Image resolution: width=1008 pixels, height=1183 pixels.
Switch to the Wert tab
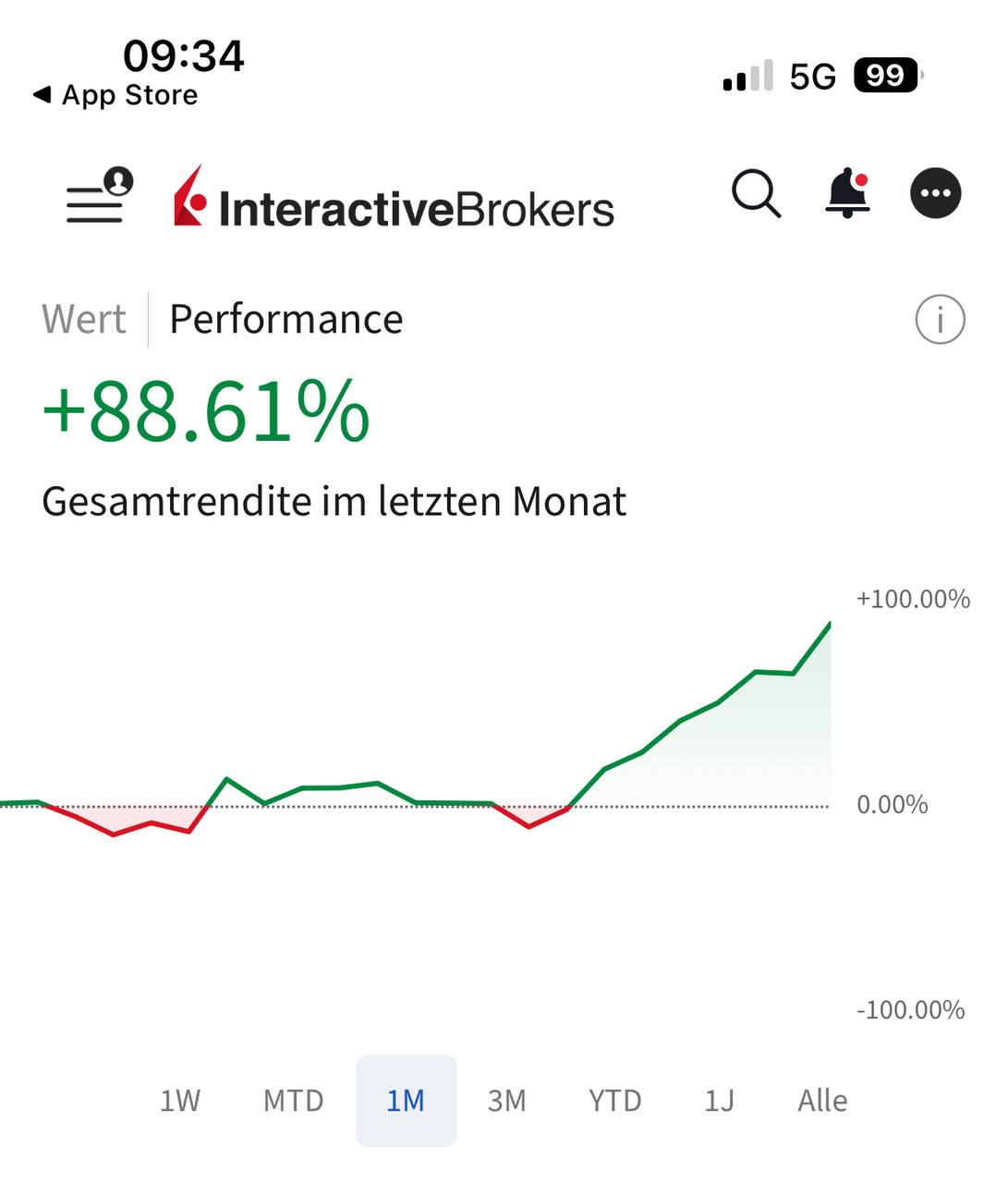coord(84,320)
